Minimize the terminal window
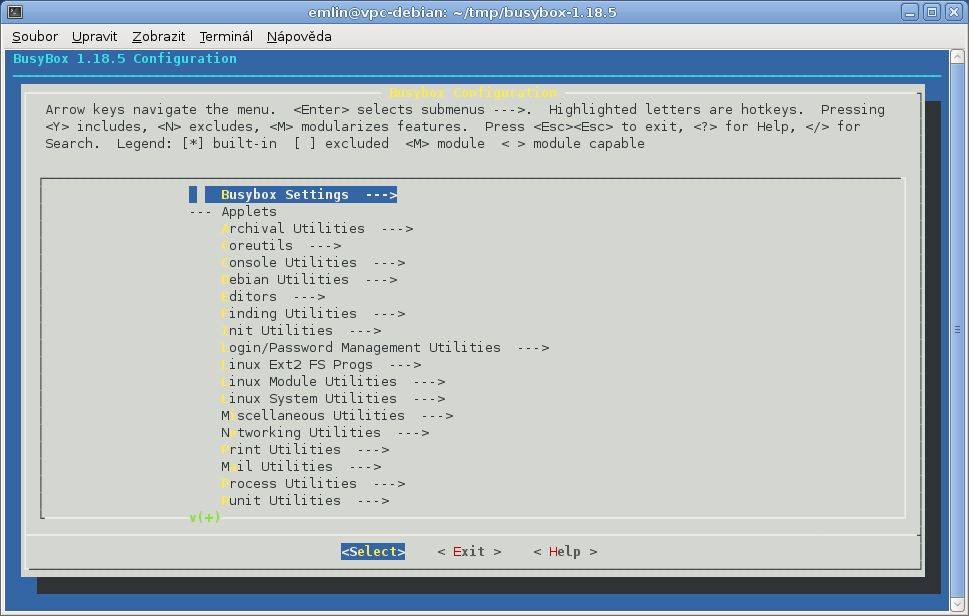The height and width of the screenshot is (616, 969). (x=910, y=12)
